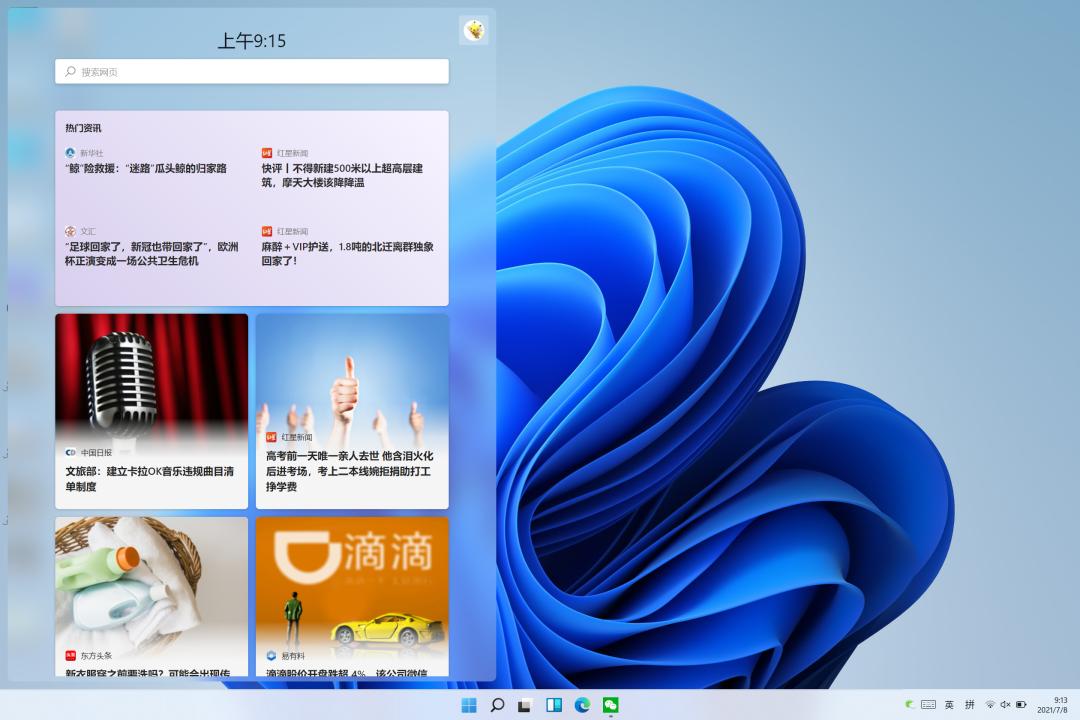This screenshot has width=1080, height=720.
Task: Toggle input language 英 indicator
Action: pos(949,705)
